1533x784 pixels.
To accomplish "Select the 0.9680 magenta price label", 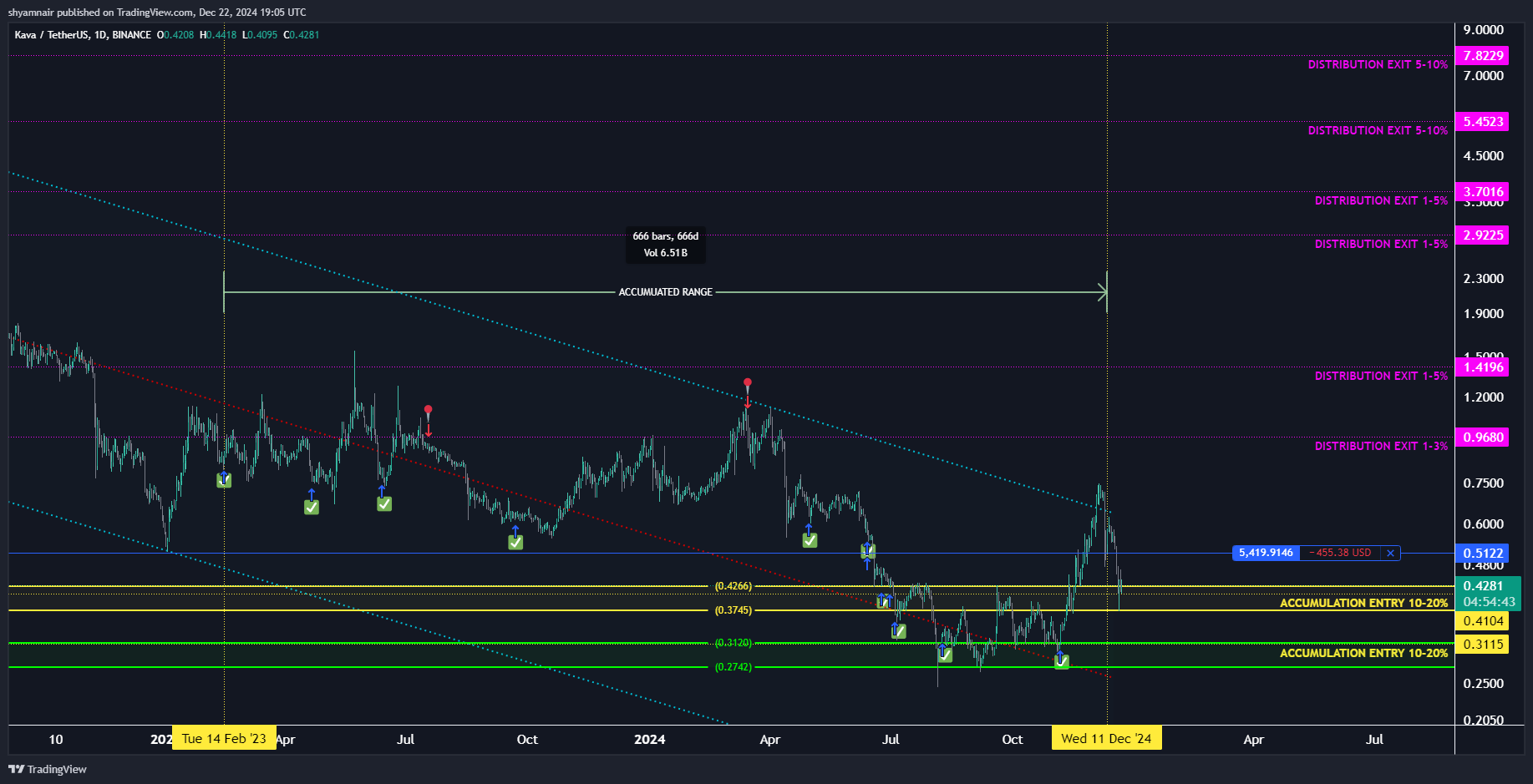I will [1482, 438].
